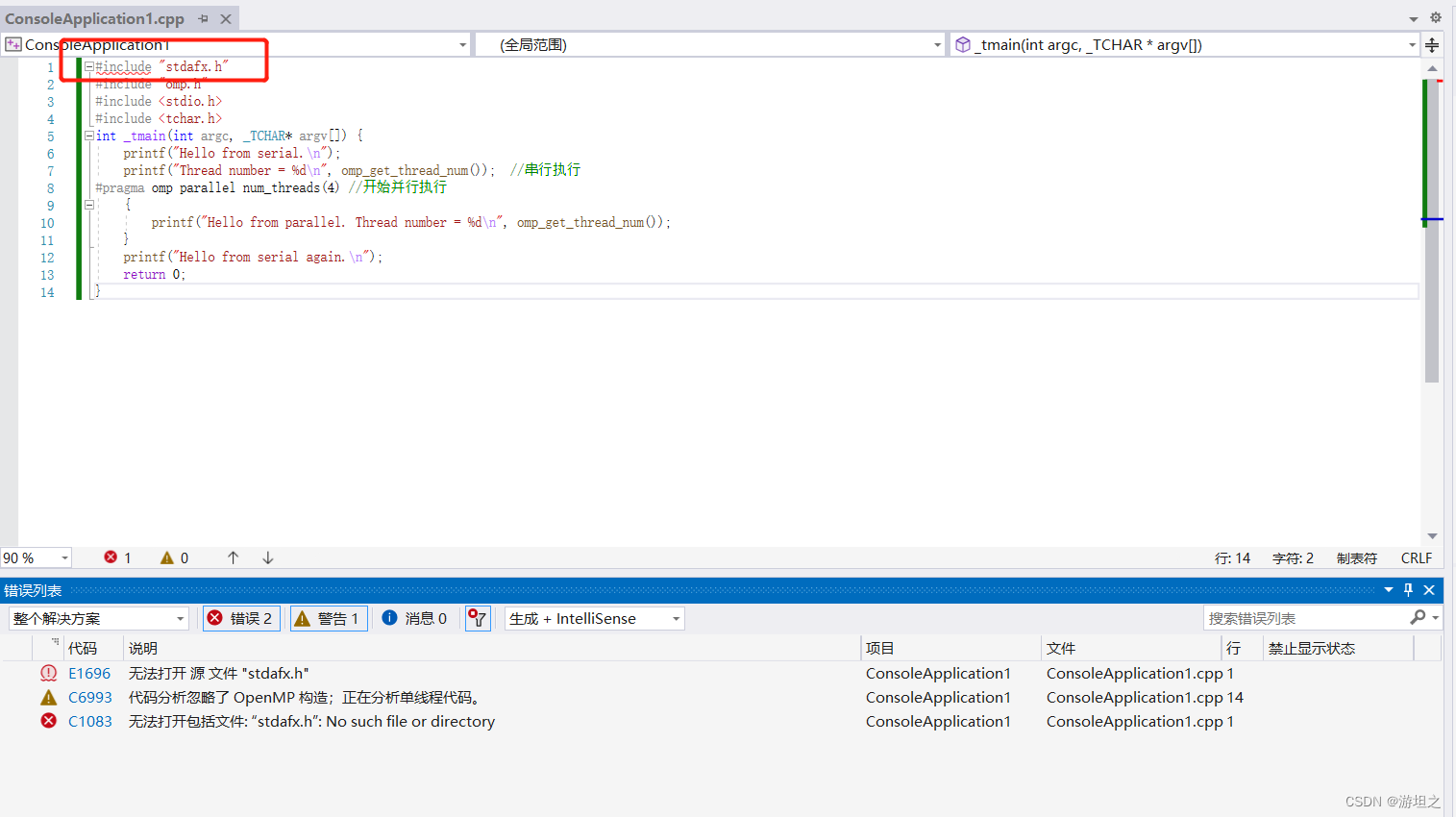Click line number 10 in the gutter
Screen dimensions: 1456x817
[47, 223]
